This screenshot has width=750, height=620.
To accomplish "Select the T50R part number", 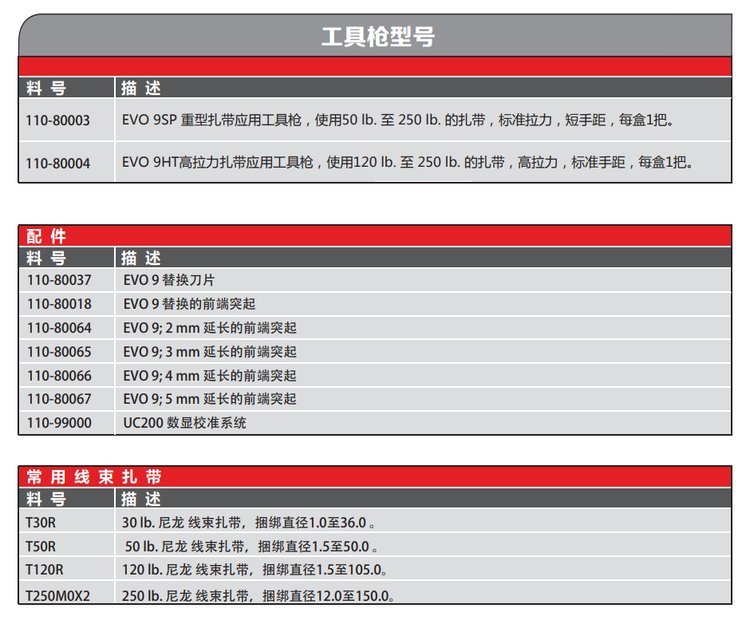I will (x=41, y=546).
